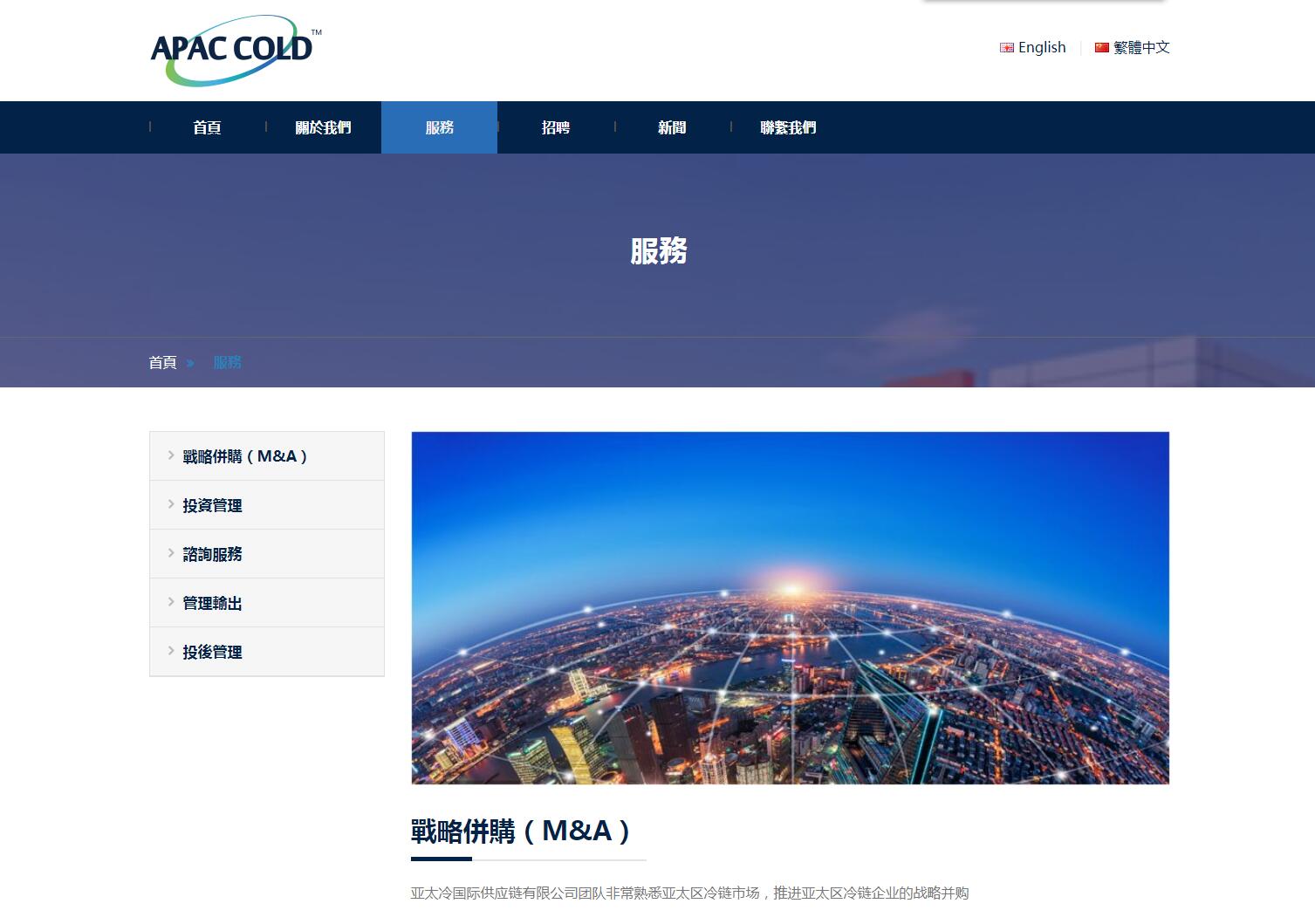Select 管理輸出 in the sidebar
The width and height of the screenshot is (1315, 924).
[267, 603]
